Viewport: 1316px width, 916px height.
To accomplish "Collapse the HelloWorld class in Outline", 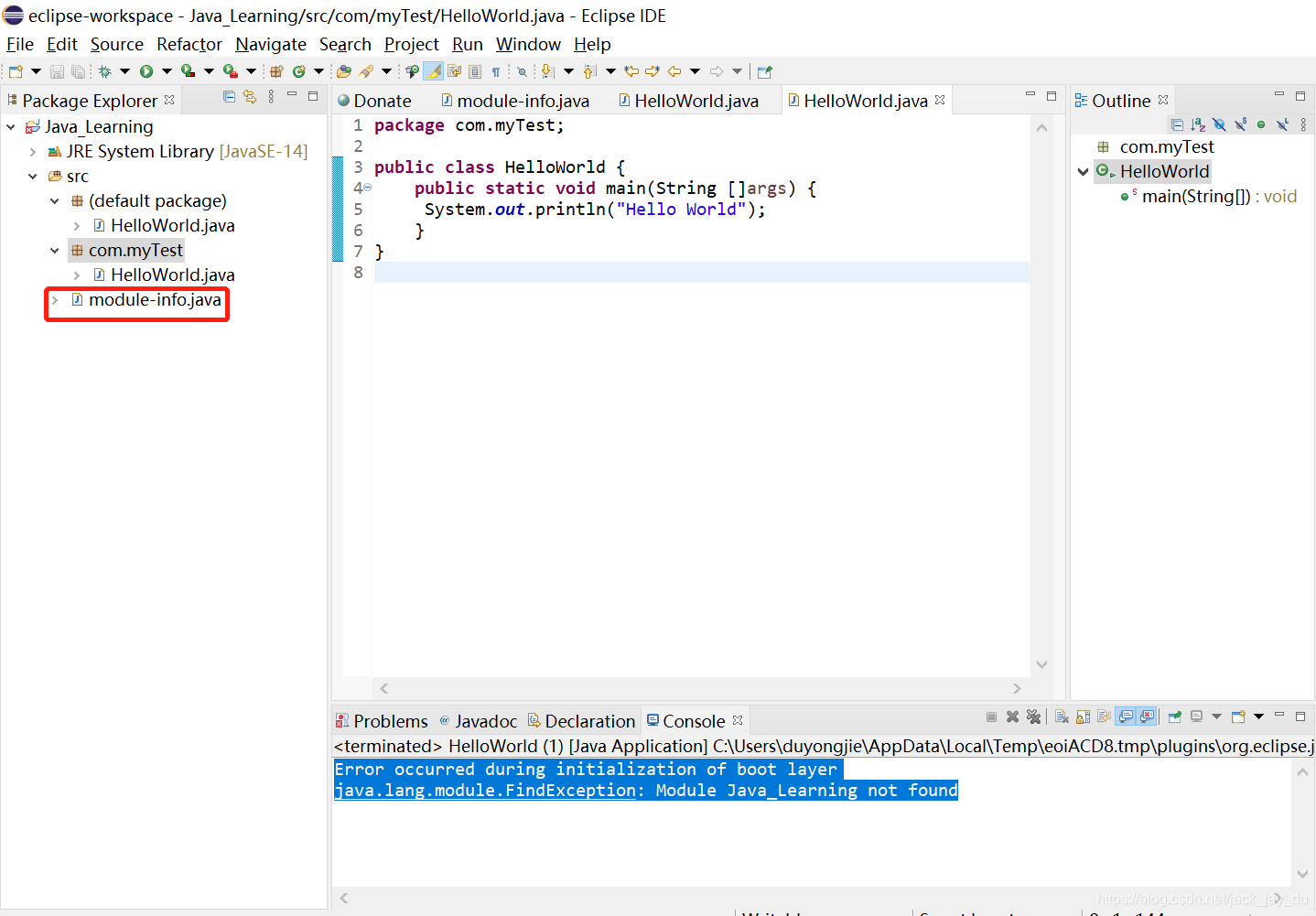I will pos(1084,171).
